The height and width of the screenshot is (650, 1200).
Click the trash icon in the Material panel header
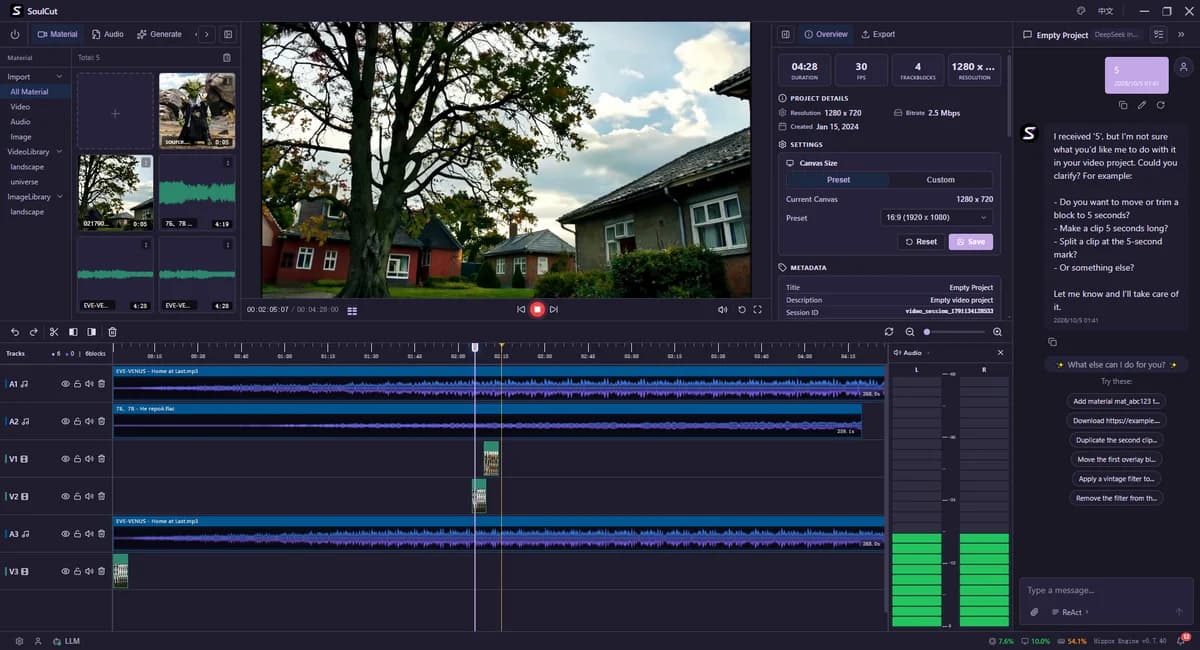[x=227, y=58]
